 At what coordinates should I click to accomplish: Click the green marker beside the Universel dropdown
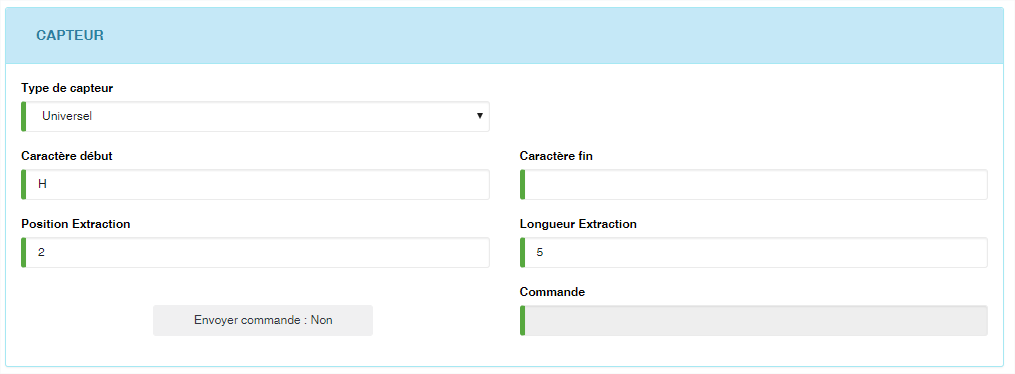(24, 116)
